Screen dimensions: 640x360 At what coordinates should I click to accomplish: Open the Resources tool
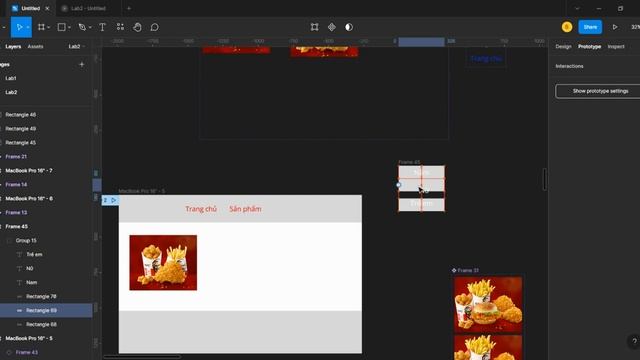(x=120, y=27)
